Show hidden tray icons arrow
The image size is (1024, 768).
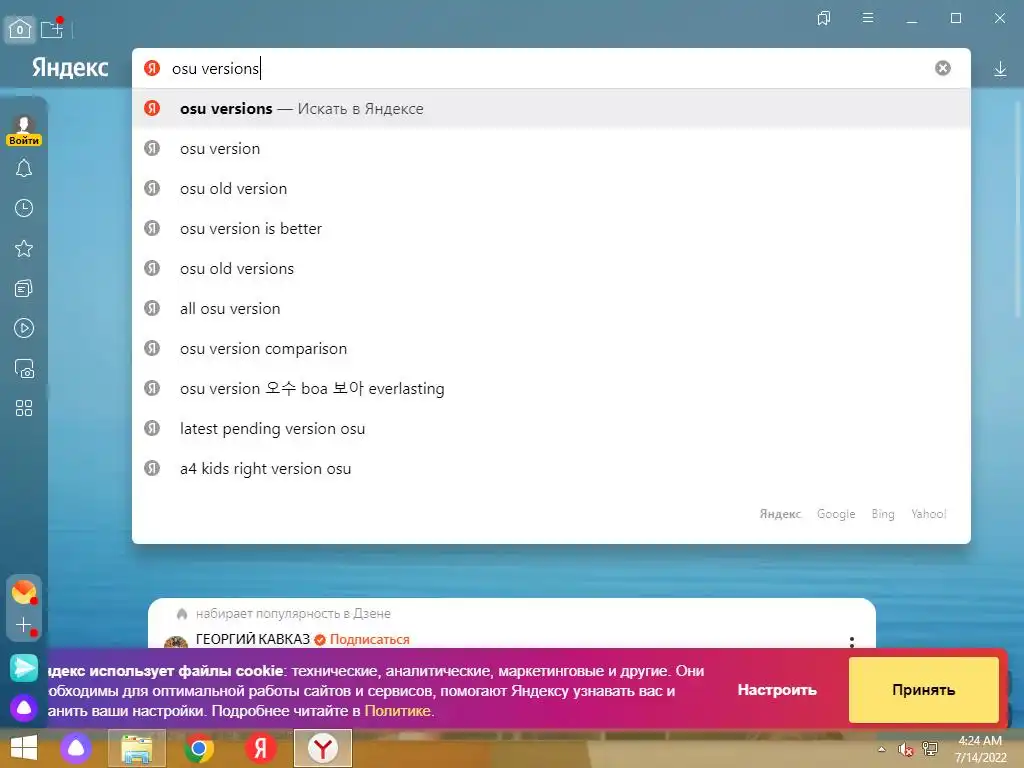point(882,749)
